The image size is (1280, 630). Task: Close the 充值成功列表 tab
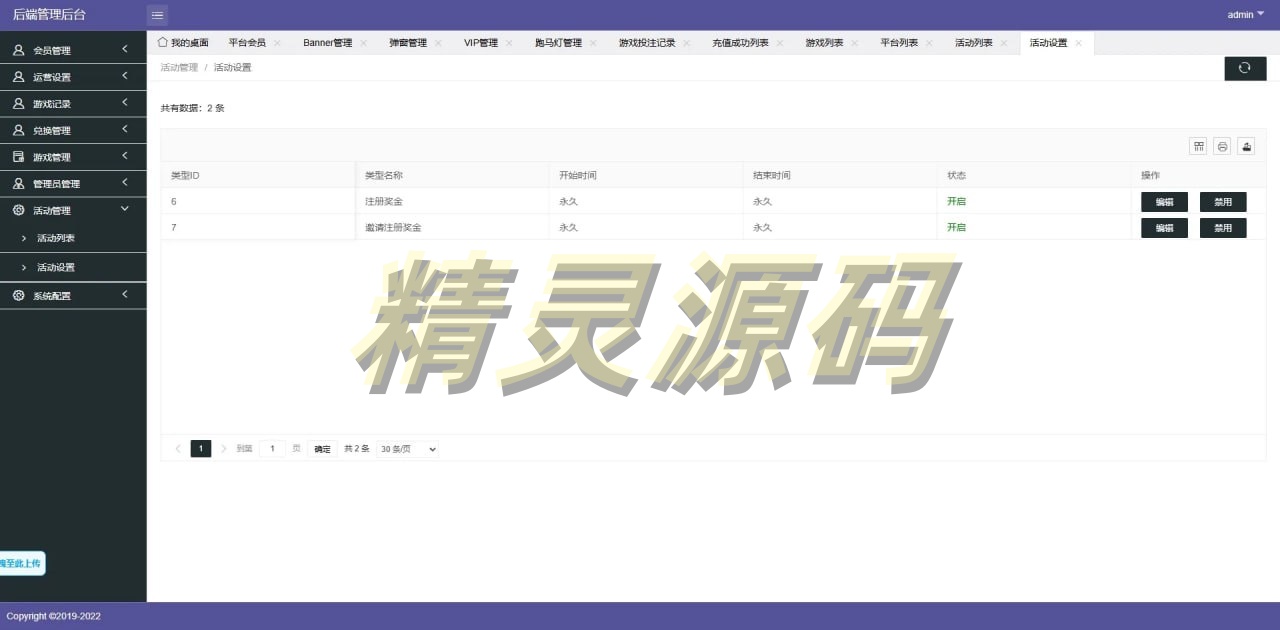click(x=780, y=43)
